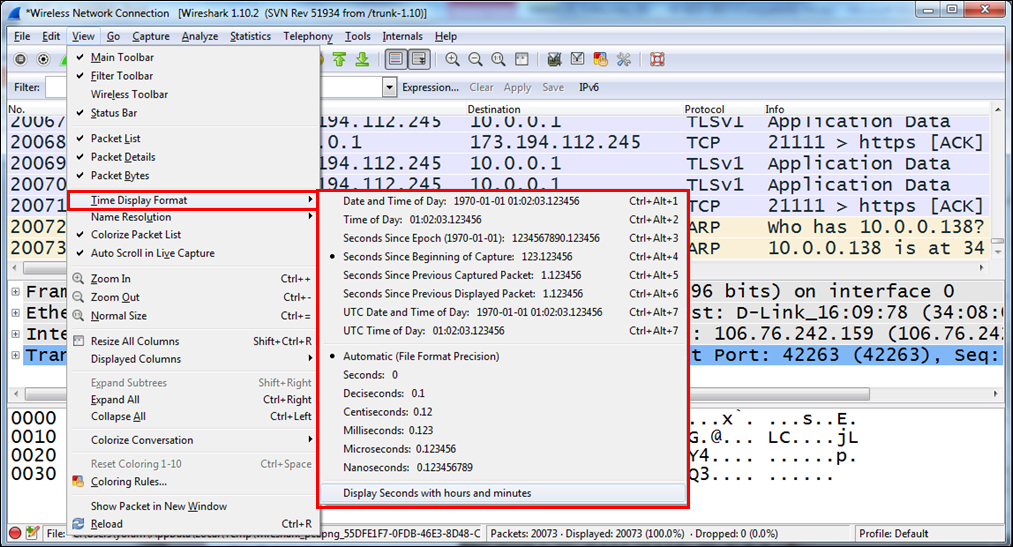The height and width of the screenshot is (547, 1013).
Task: Open coloring rules toolbar icon
Action: tap(600, 59)
